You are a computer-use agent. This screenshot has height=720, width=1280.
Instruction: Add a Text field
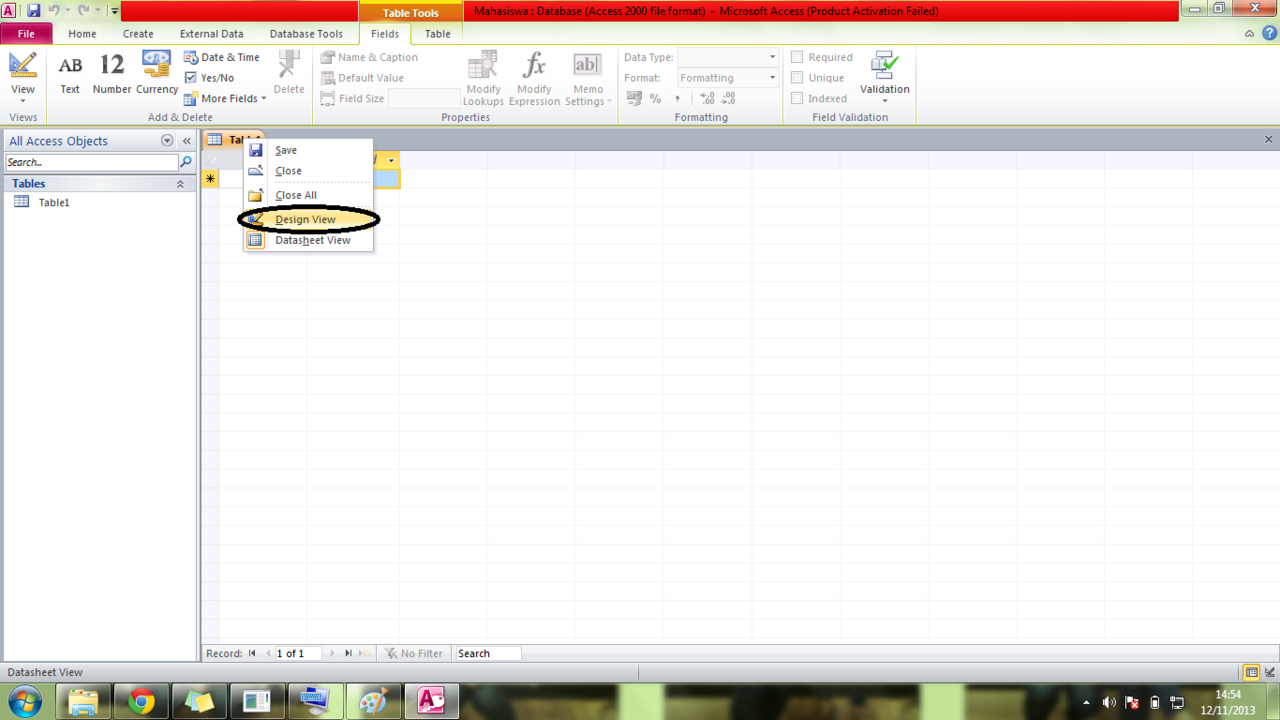tap(70, 76)
